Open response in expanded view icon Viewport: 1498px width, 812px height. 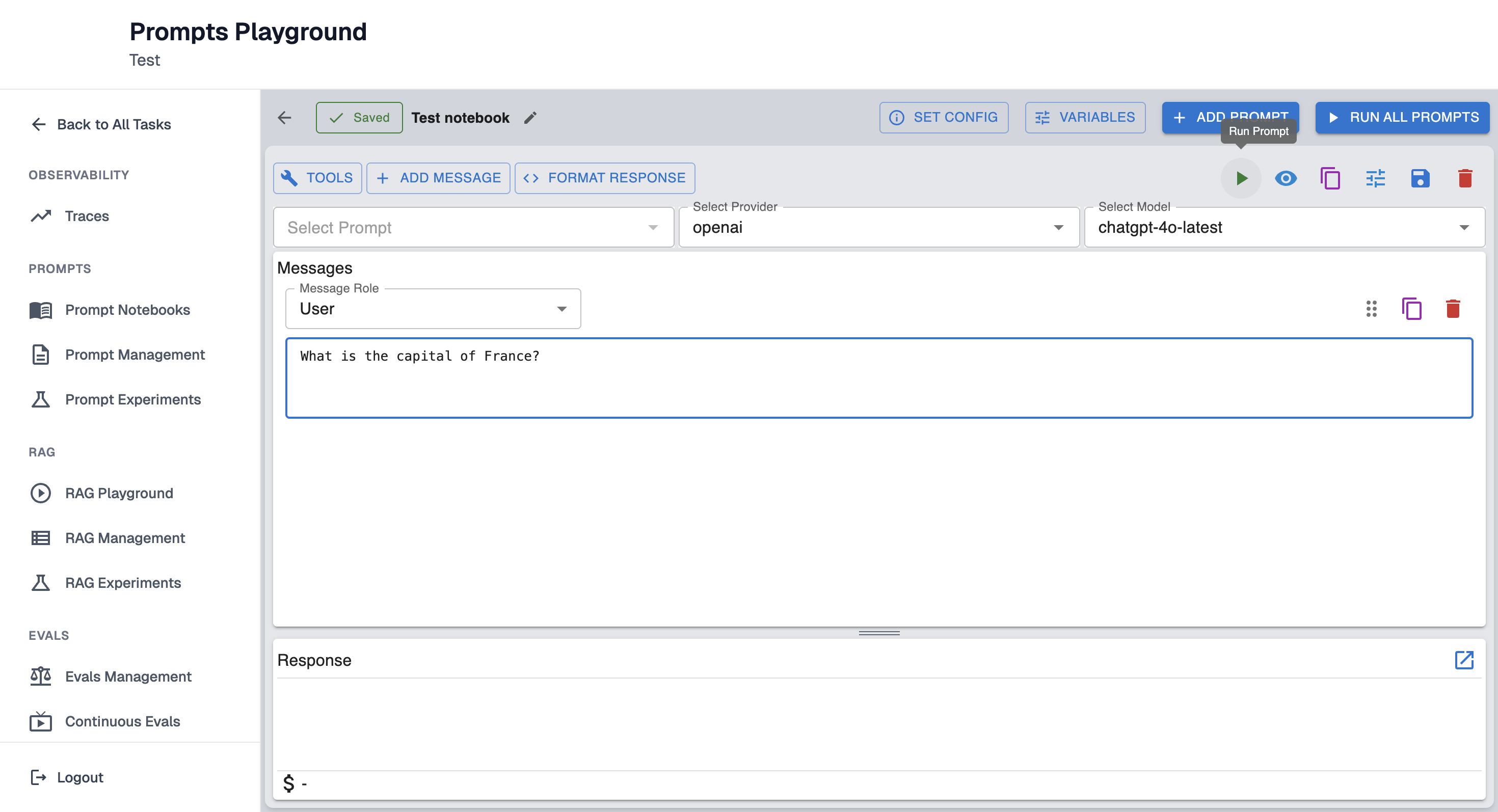click(1463, 660)
